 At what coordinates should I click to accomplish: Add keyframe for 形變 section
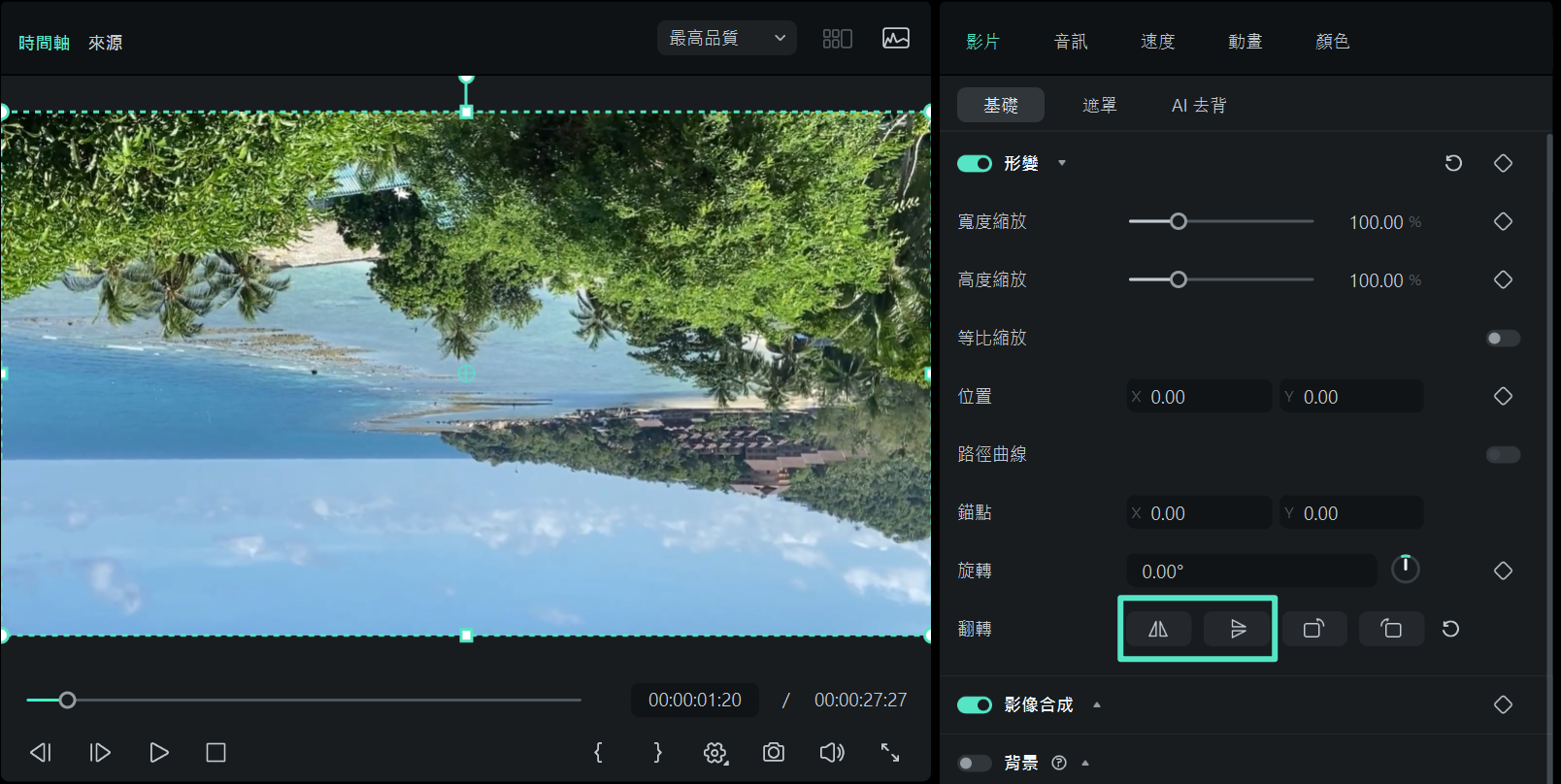[x=1503, y=163]
